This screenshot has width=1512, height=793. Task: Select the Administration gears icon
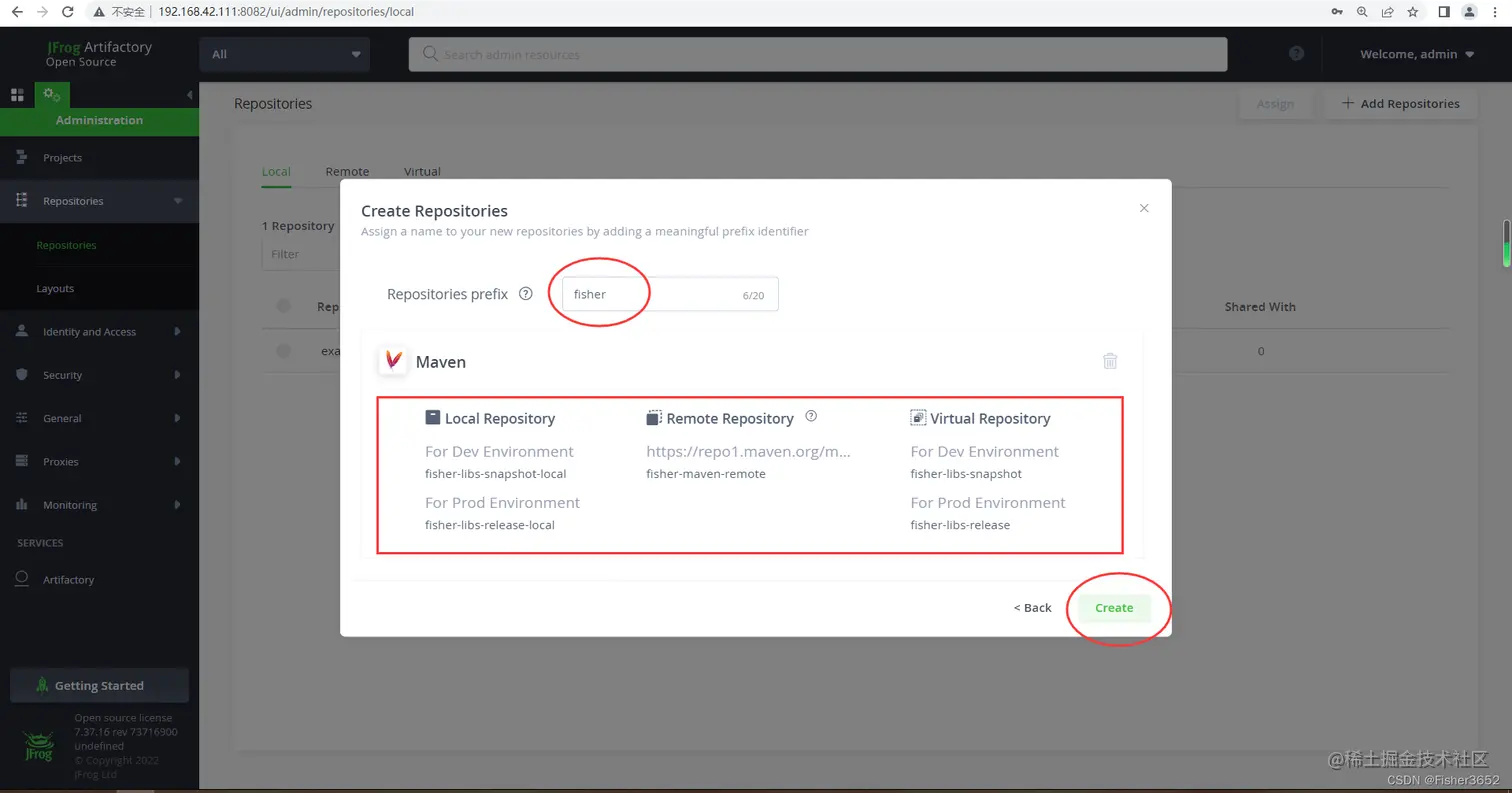tap(52, 95)
